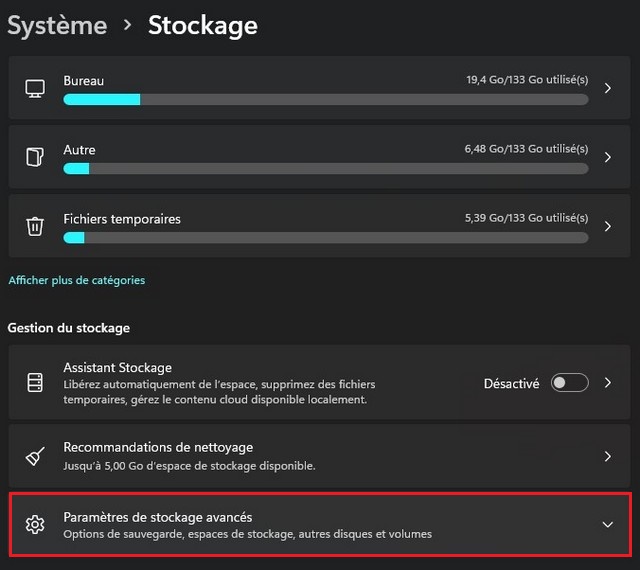Image resolution: width=640 pixels, height=570 pixels.
Task: Click the advanced storage gear icon
Action: coord(35,525)
